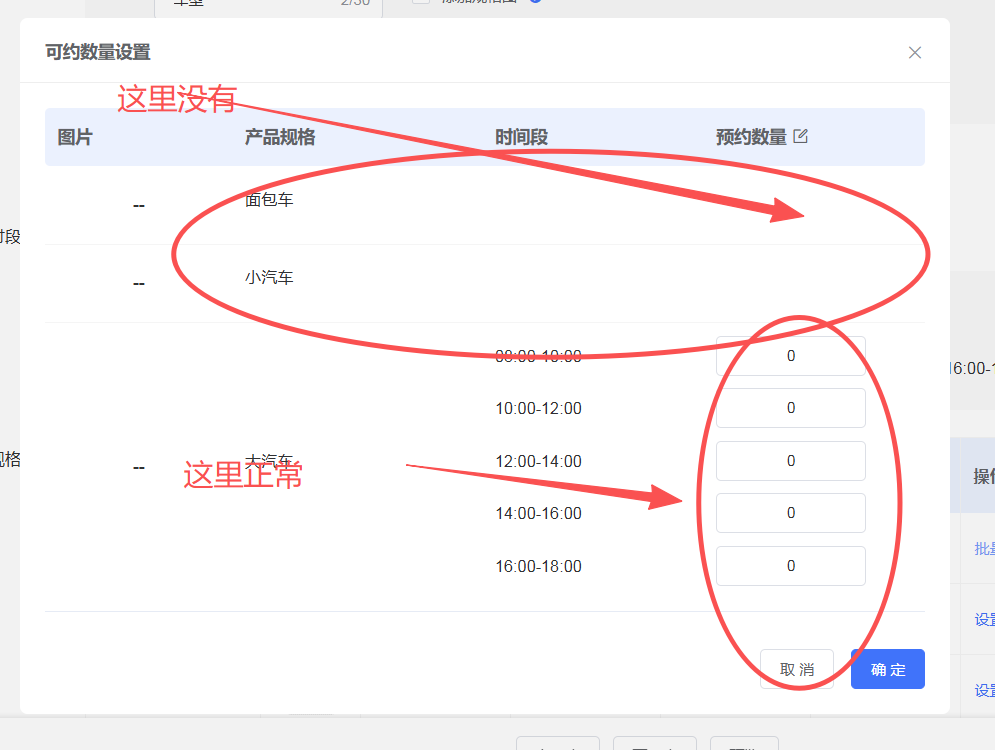Click the 时间段 column header
The width and height of the screenshot is (995, 750).
pyautogui.click(x=521, y=137)
